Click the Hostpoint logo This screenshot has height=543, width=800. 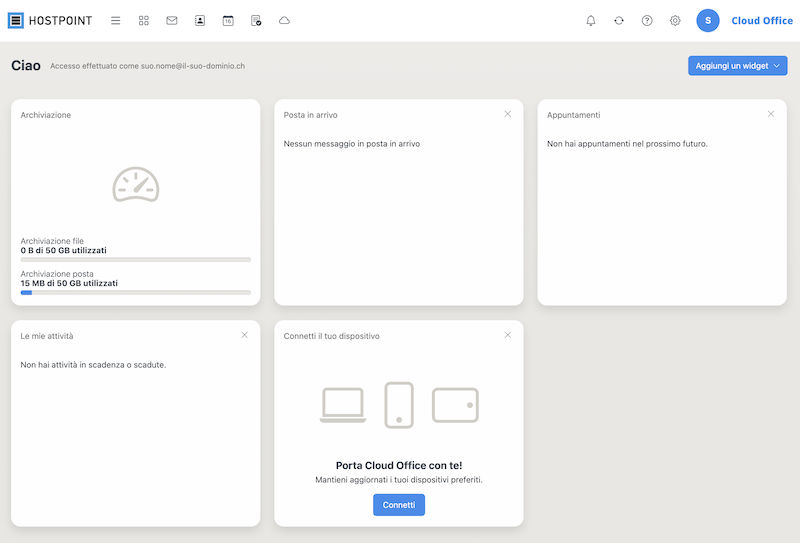50,20
